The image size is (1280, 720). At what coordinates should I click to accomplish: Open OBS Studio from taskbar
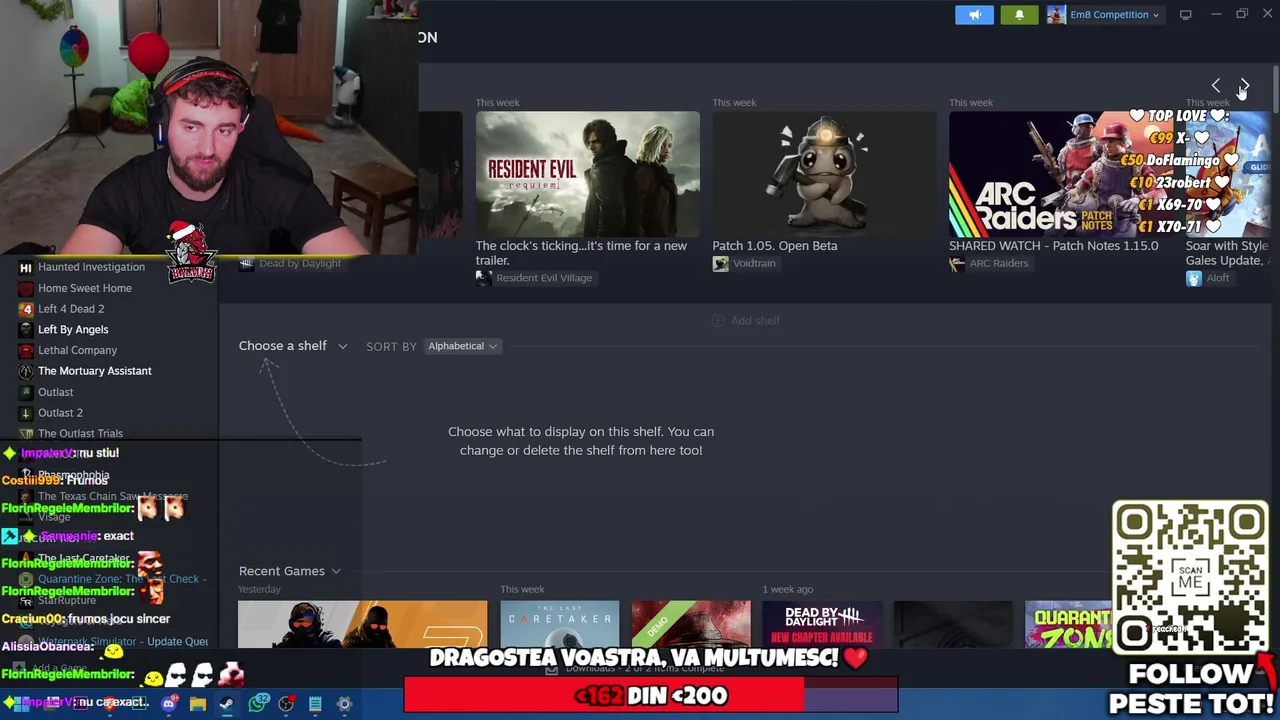click(x=286, y=704)
